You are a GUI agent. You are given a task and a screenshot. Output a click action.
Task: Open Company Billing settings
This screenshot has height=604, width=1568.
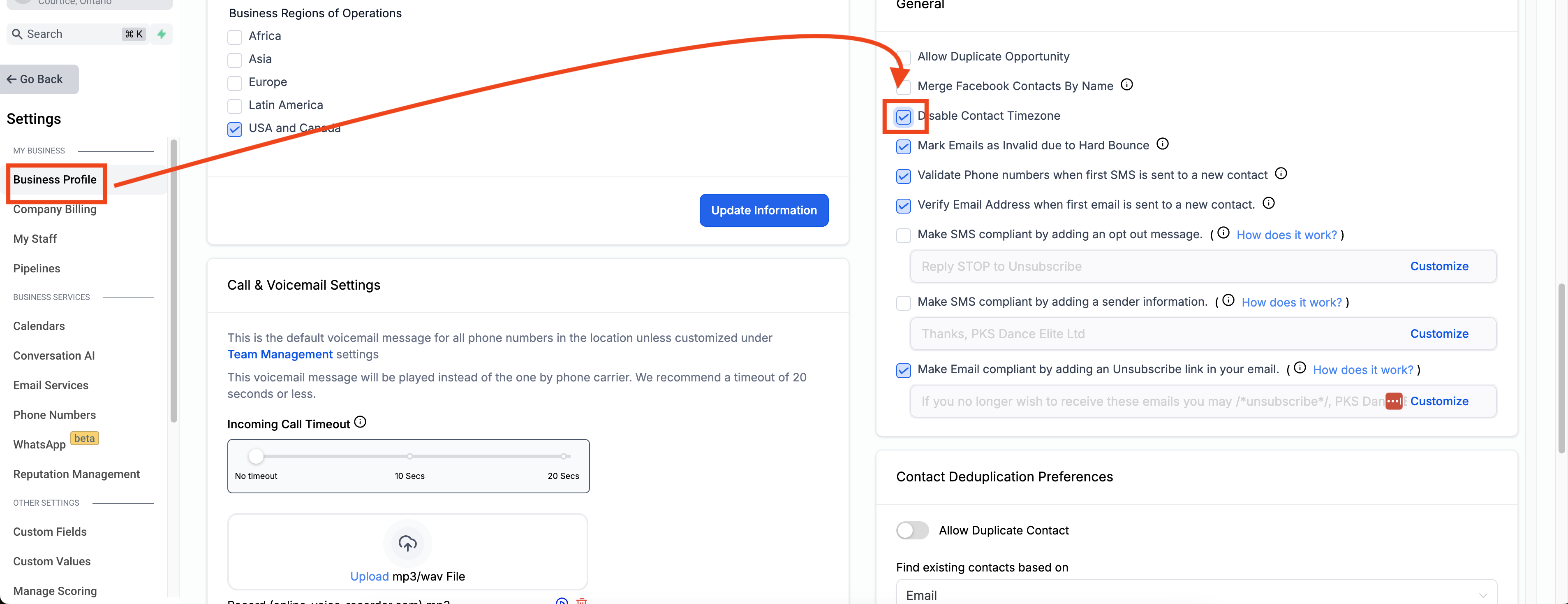[55, 209]
